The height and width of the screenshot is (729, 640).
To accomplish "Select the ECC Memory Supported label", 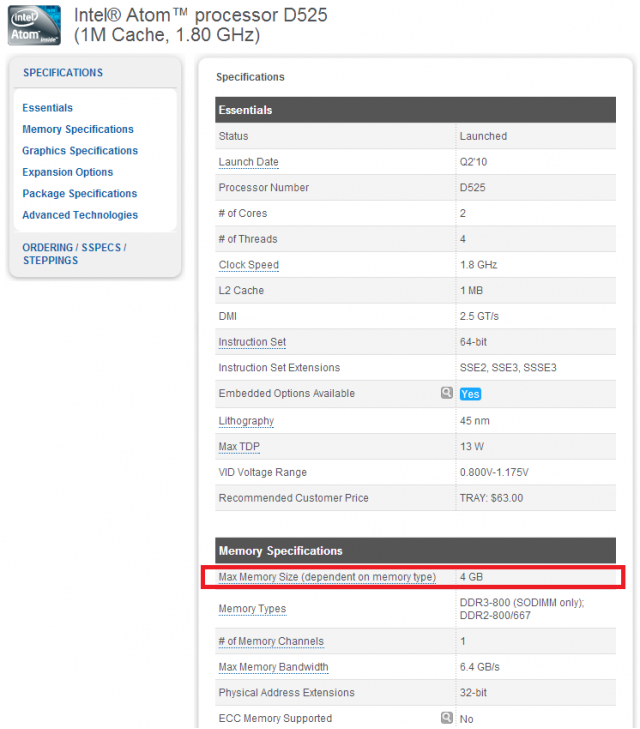I will (275, 718).
